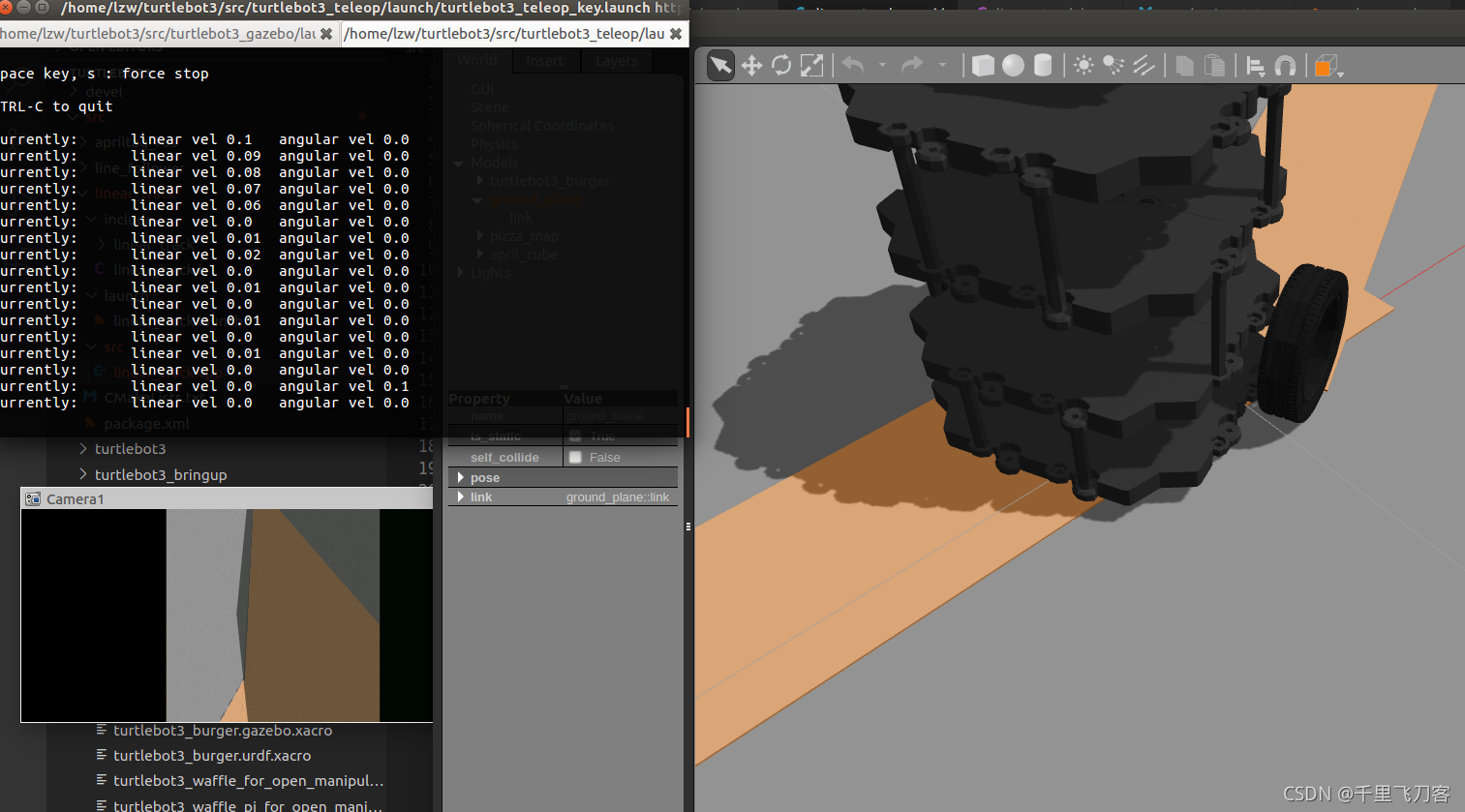
Task: Click the turtlebot3 wheel in 3D view
Action: point(1304,343)
